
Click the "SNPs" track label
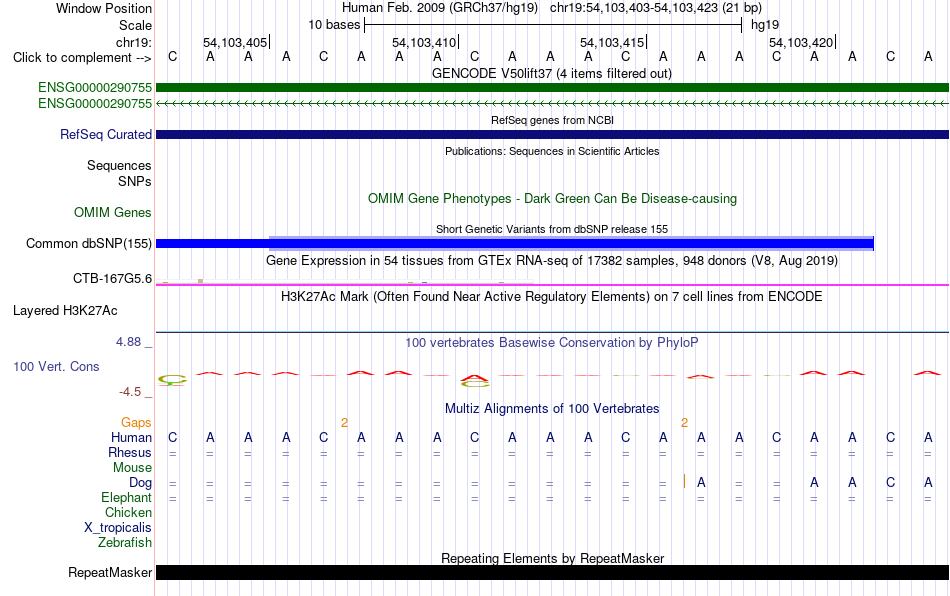[x=135, y=181]
